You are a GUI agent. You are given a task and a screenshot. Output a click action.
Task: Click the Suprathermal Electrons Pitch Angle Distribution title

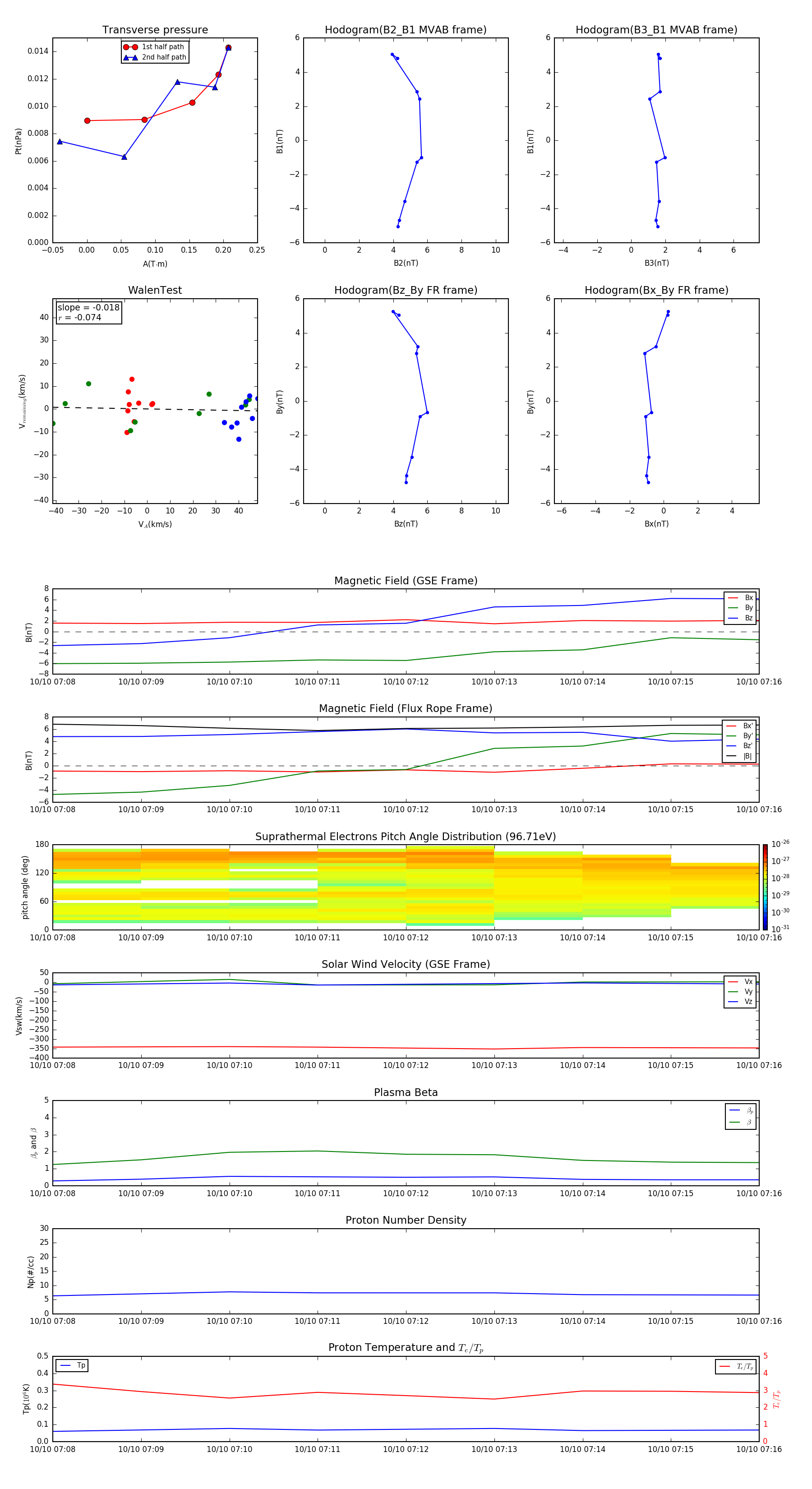(406, 837)
